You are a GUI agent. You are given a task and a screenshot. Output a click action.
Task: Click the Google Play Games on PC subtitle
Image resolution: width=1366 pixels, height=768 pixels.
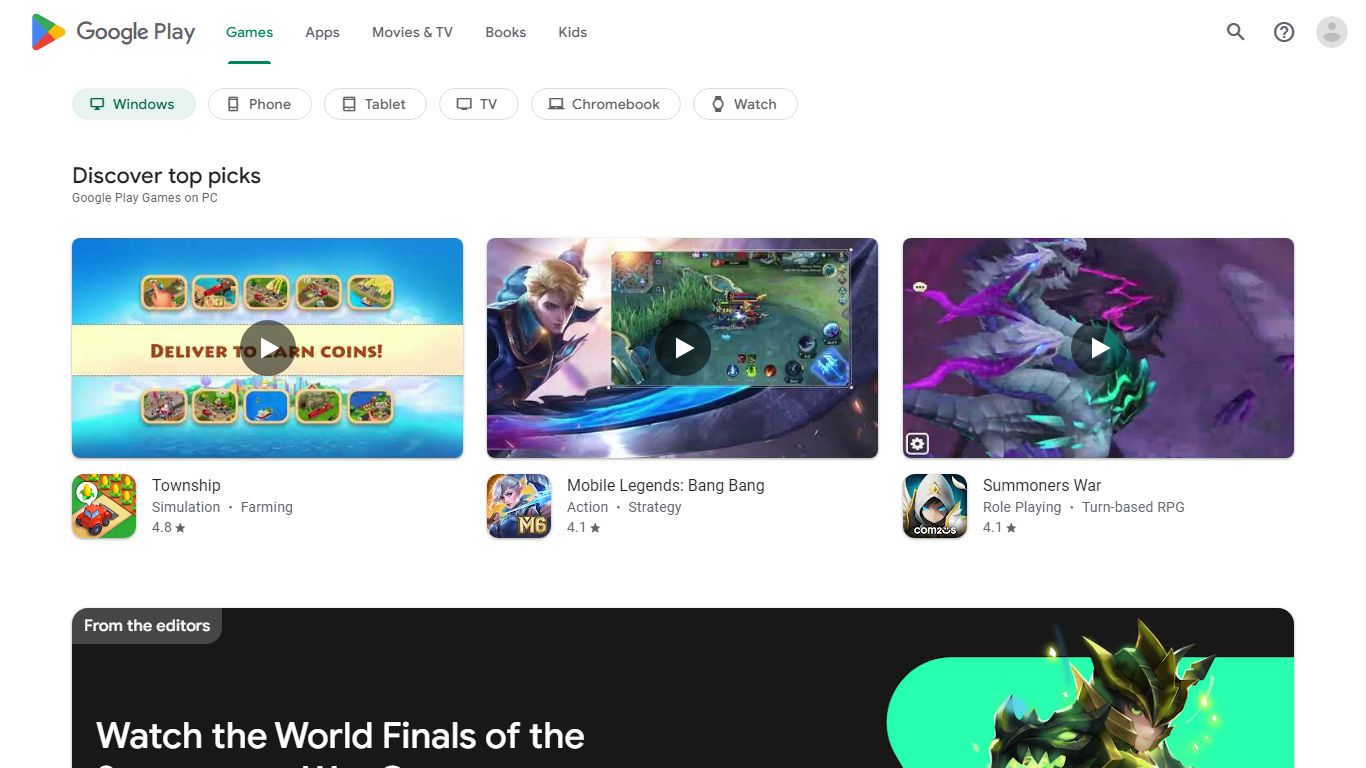145,198
